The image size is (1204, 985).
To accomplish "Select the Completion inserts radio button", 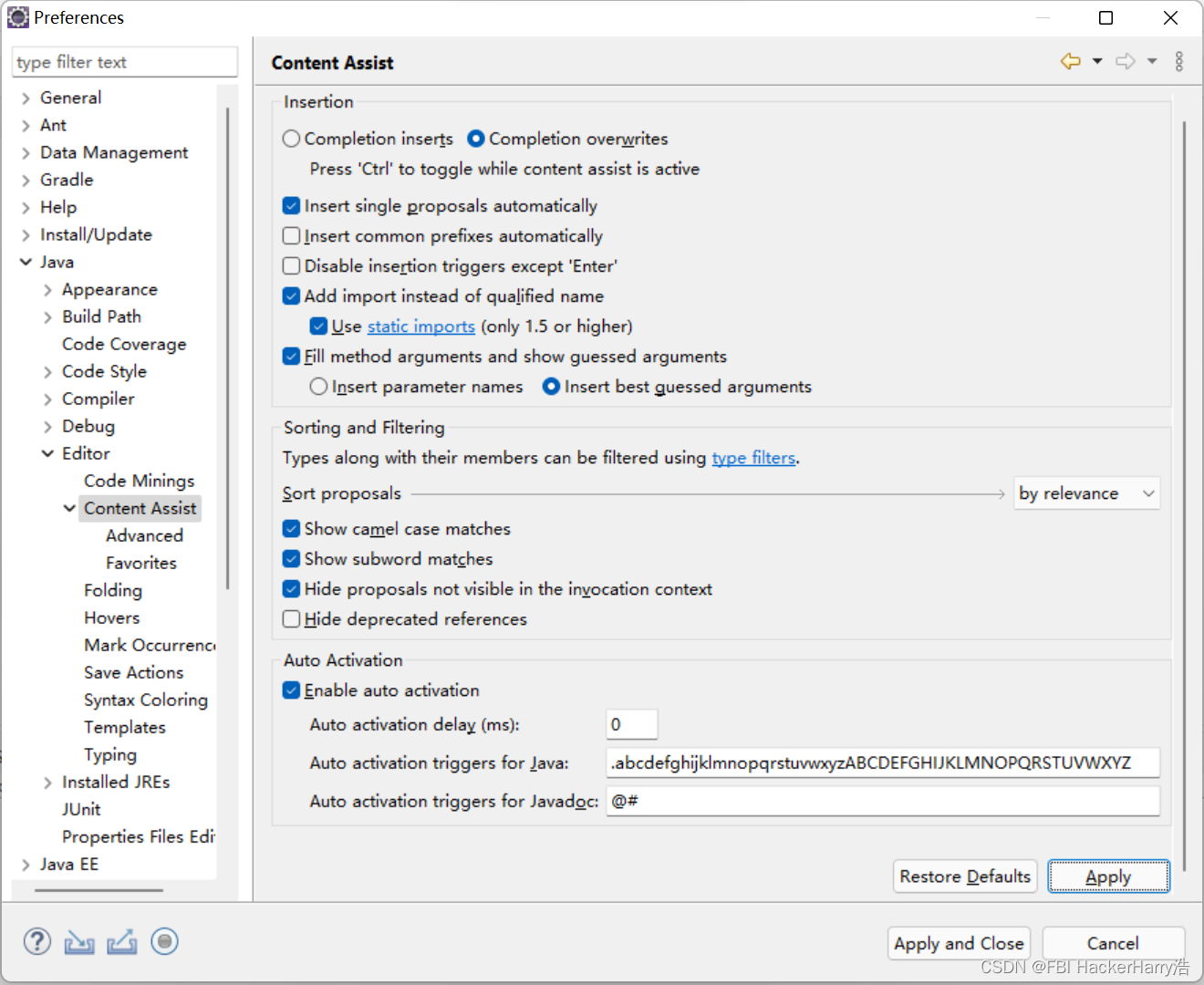I will click(x=290, y=139).
